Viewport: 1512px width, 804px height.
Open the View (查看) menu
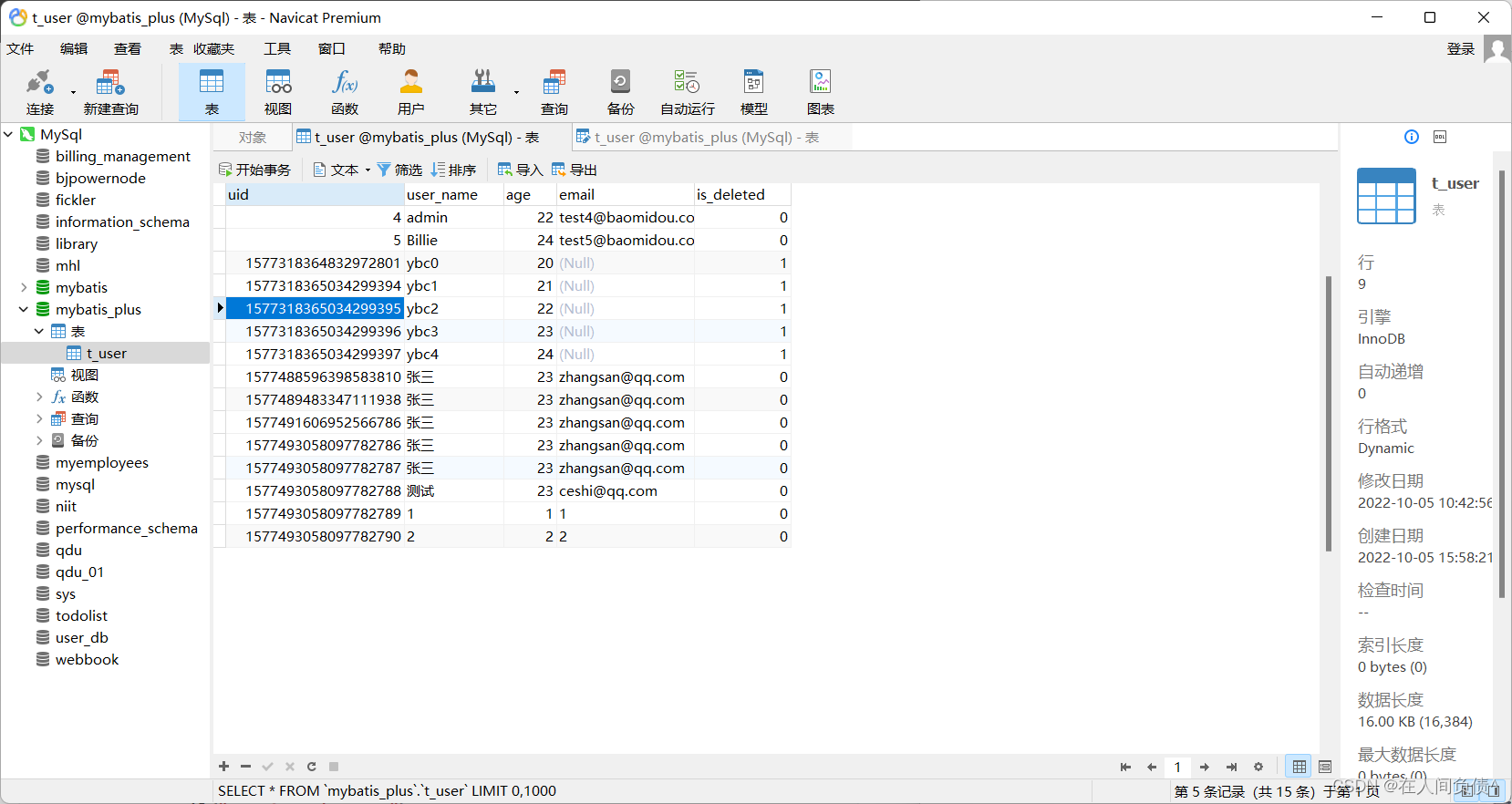128,48
